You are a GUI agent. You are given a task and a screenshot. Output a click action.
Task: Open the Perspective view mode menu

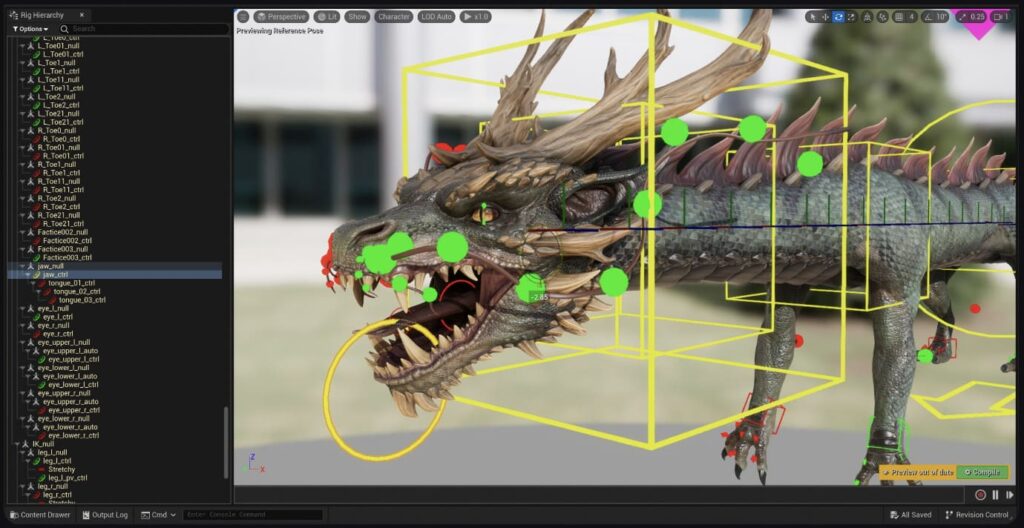point(281,17)
